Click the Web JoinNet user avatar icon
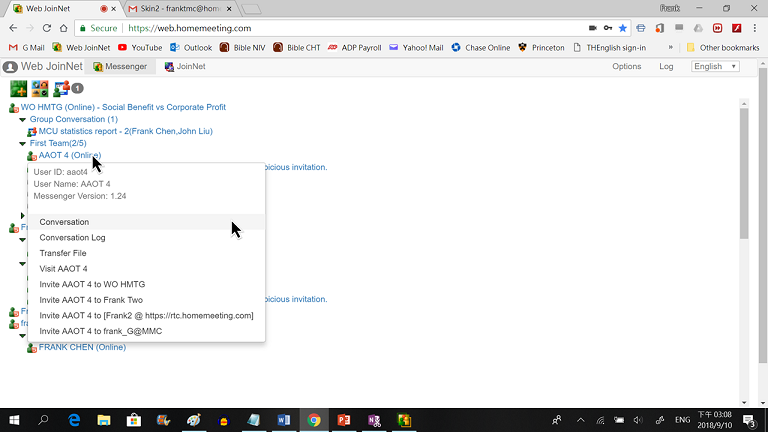Viewport: 768px width, 432px height. click(x=10, y=67)
